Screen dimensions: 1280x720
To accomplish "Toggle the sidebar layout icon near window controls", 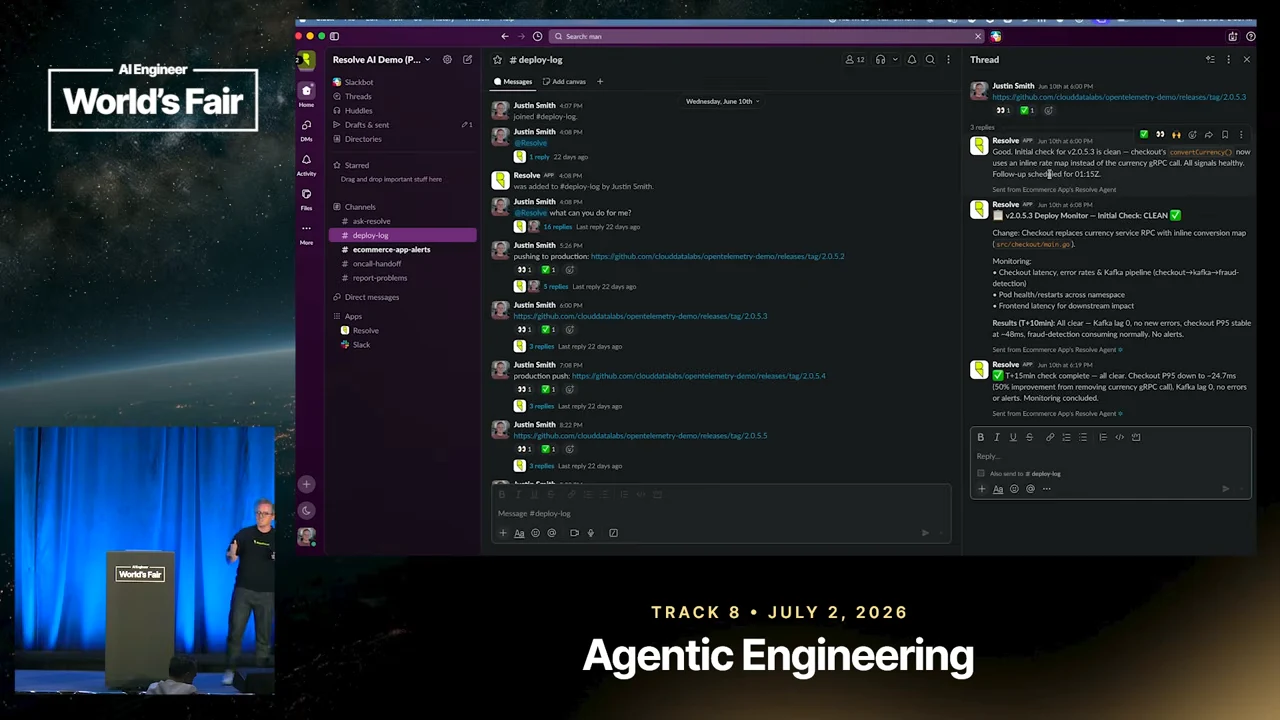I will pyautogui.click(x=335, y=36).
